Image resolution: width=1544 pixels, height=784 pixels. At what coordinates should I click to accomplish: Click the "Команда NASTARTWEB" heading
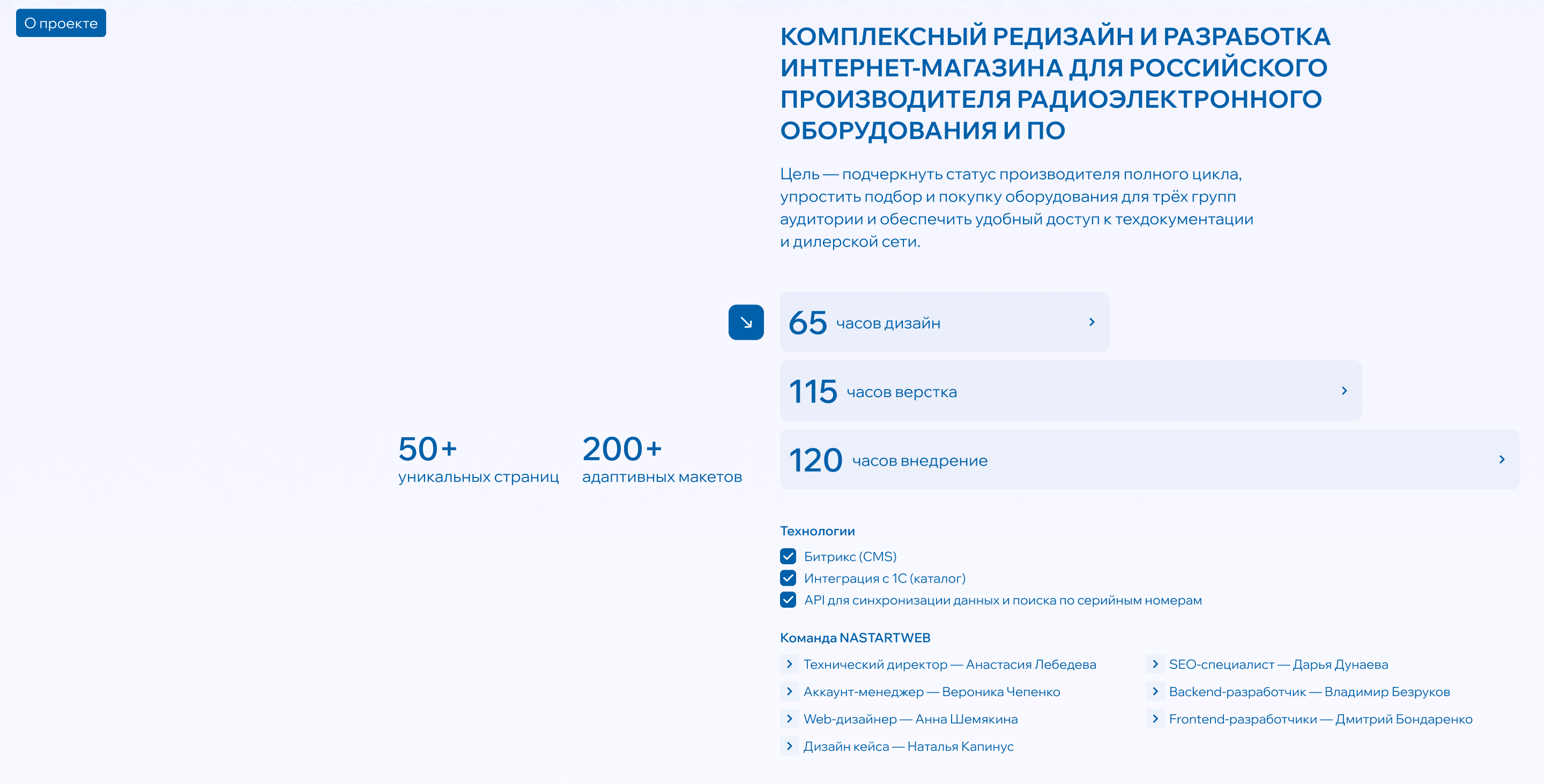[855, 638]
